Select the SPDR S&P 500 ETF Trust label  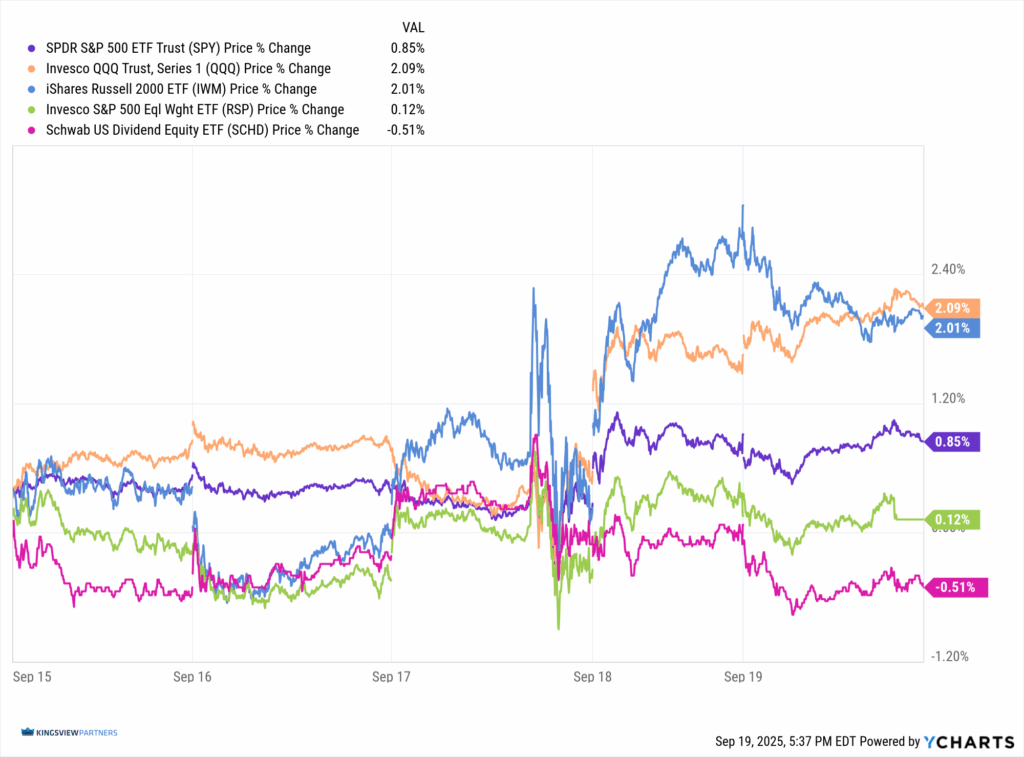point(178,48)
